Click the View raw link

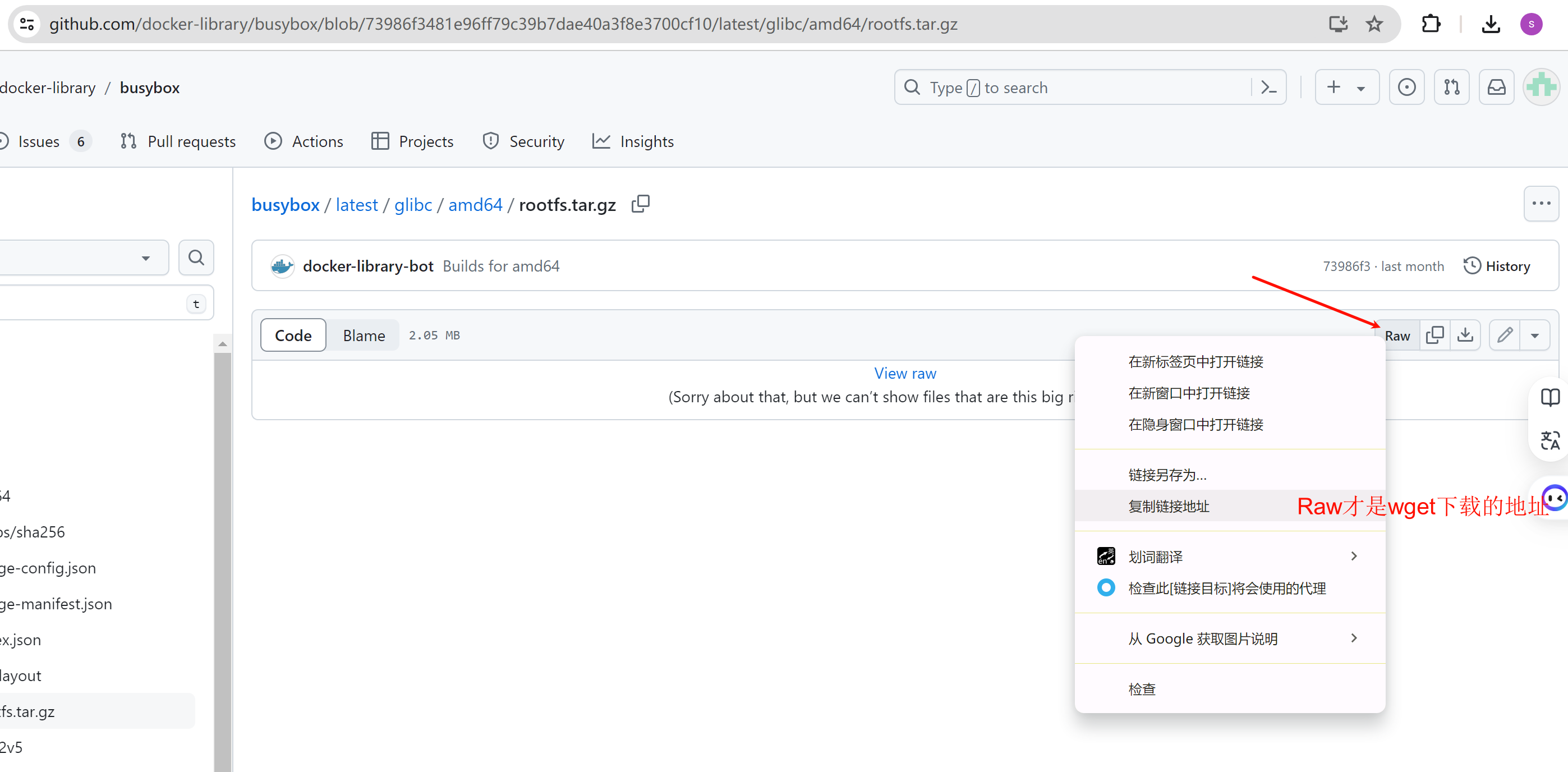(904, 373)
